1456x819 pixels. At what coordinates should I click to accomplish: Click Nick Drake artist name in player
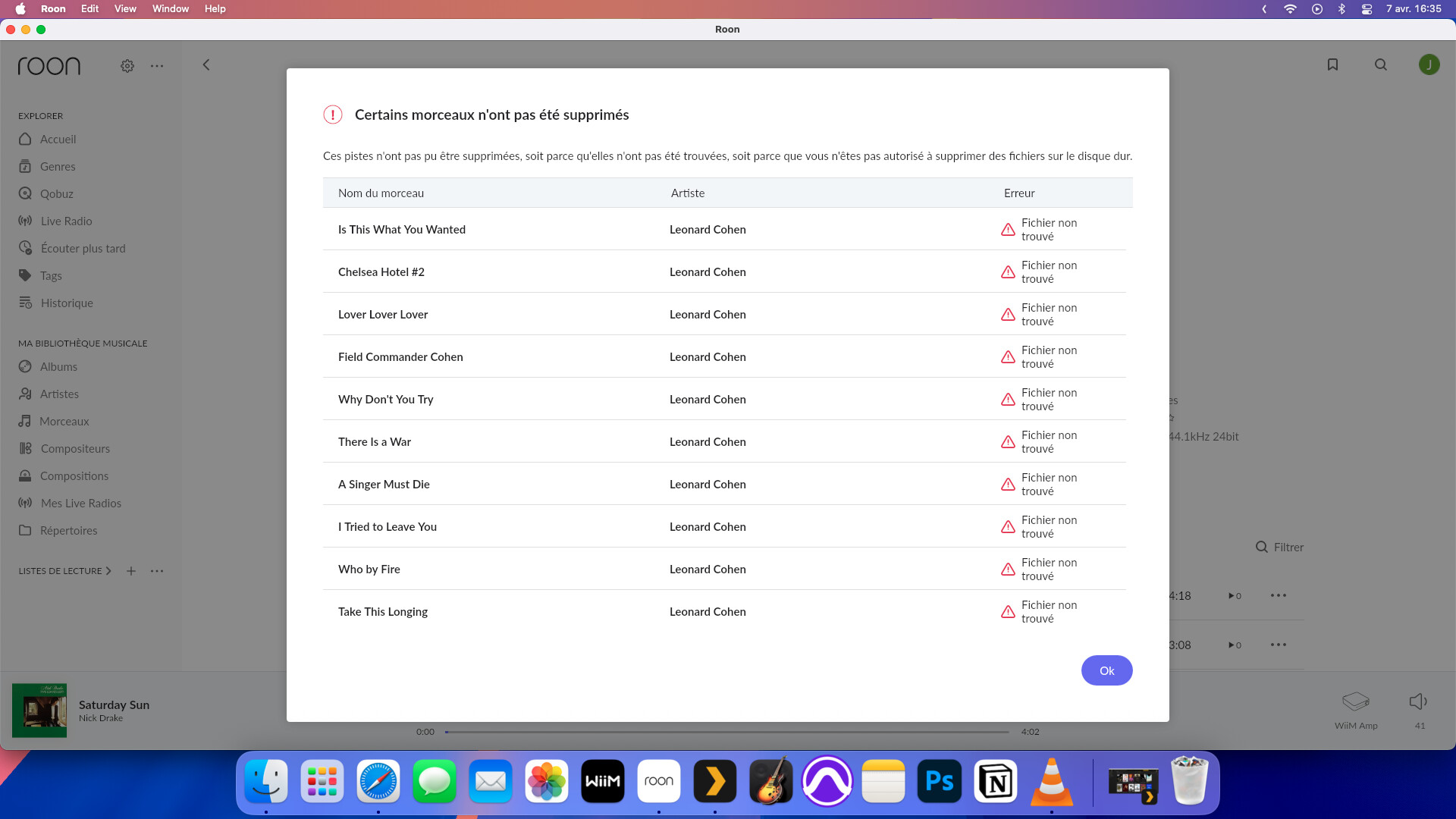coord(101,718)
